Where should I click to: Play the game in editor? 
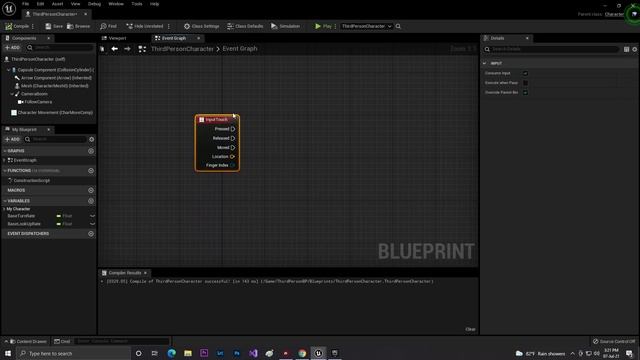tap(323, 26)
